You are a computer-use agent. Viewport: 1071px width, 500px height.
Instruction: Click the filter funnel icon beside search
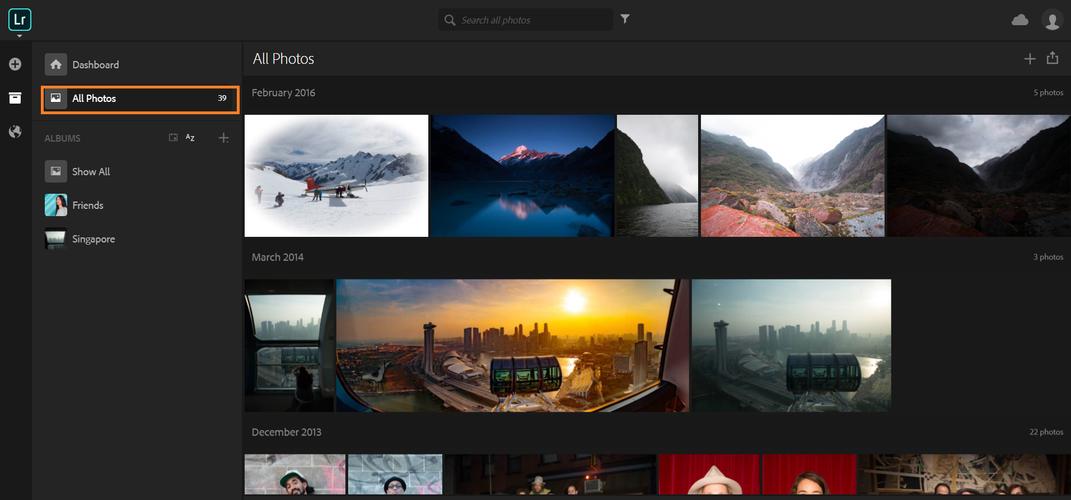[625, 19]
